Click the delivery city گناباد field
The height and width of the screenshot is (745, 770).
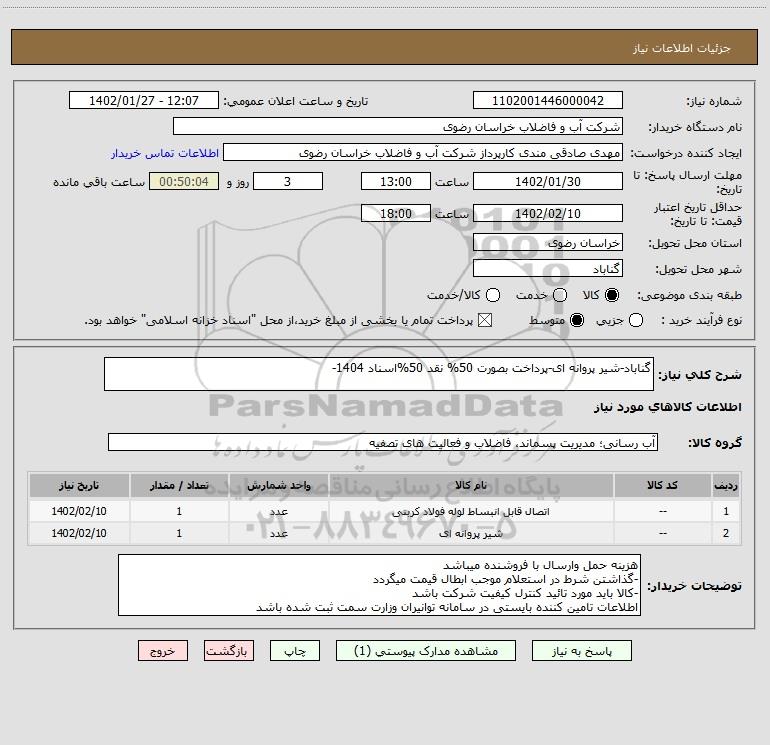(x=548, y=268)
